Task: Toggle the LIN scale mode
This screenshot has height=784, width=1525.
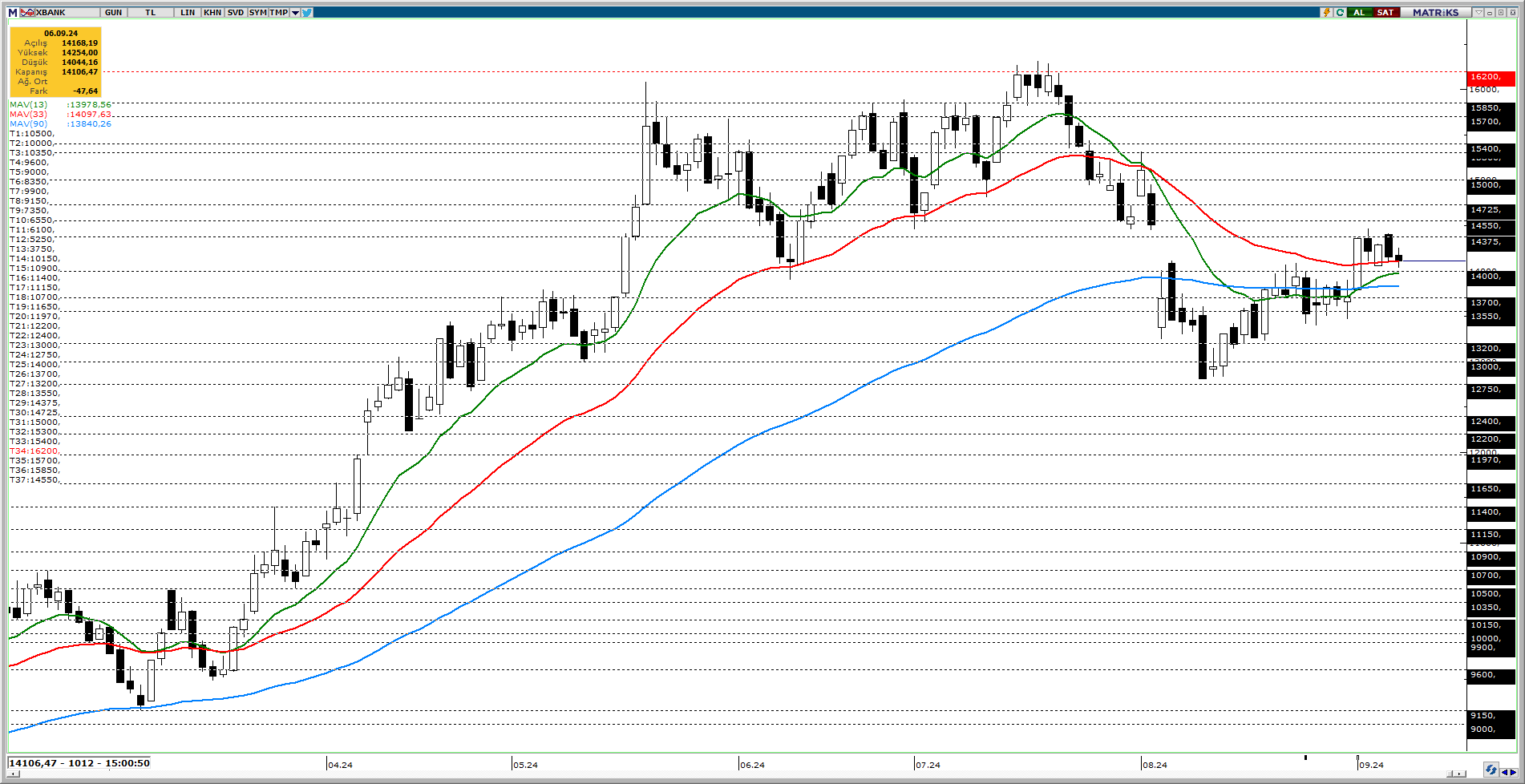Action: 188,12
